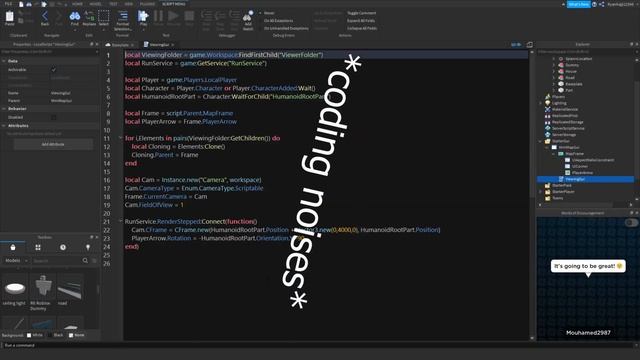The height and width of the screenshot is (360, 640).
Task: Open Toolbox inventory grid tab
Action: coord(38,247)
